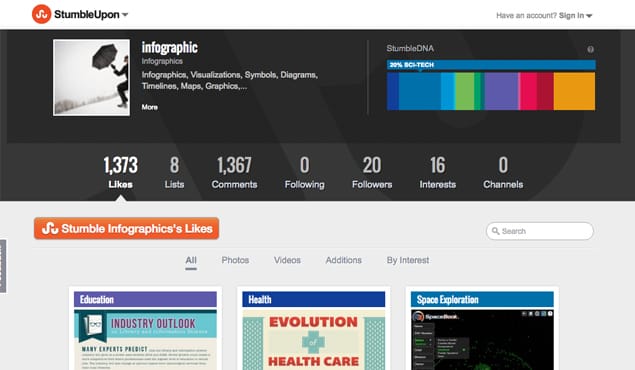Switch to By Interest filter
Image resolution: width=635 pixels, height=370 pixels.
tap(408, 260)
